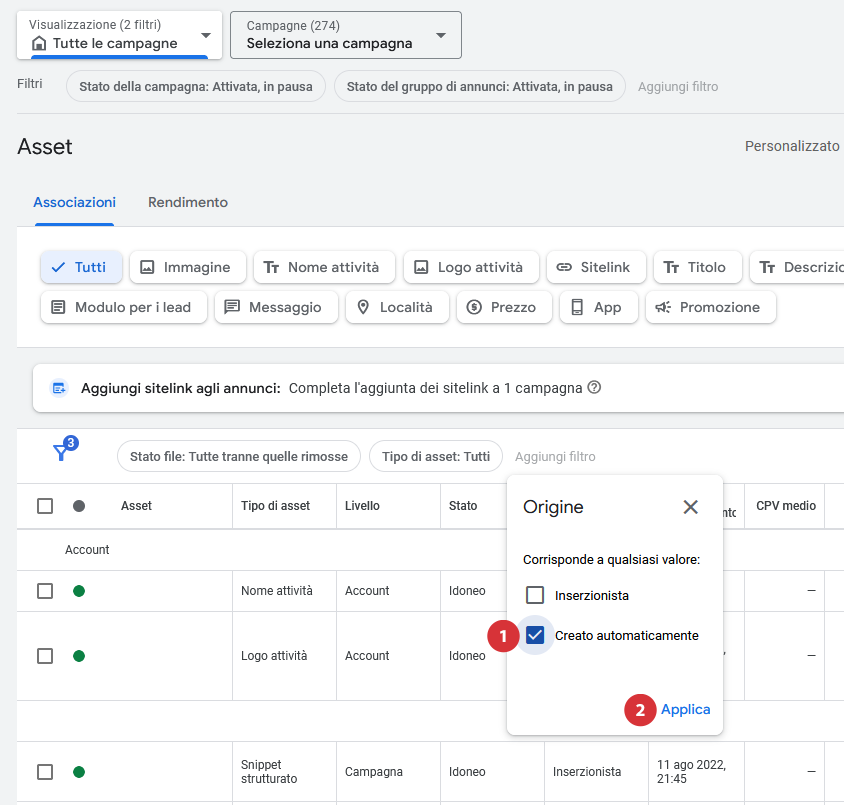Click the Nome attività asset type cell
Screen dimensions: 844x805
point(277,591)
